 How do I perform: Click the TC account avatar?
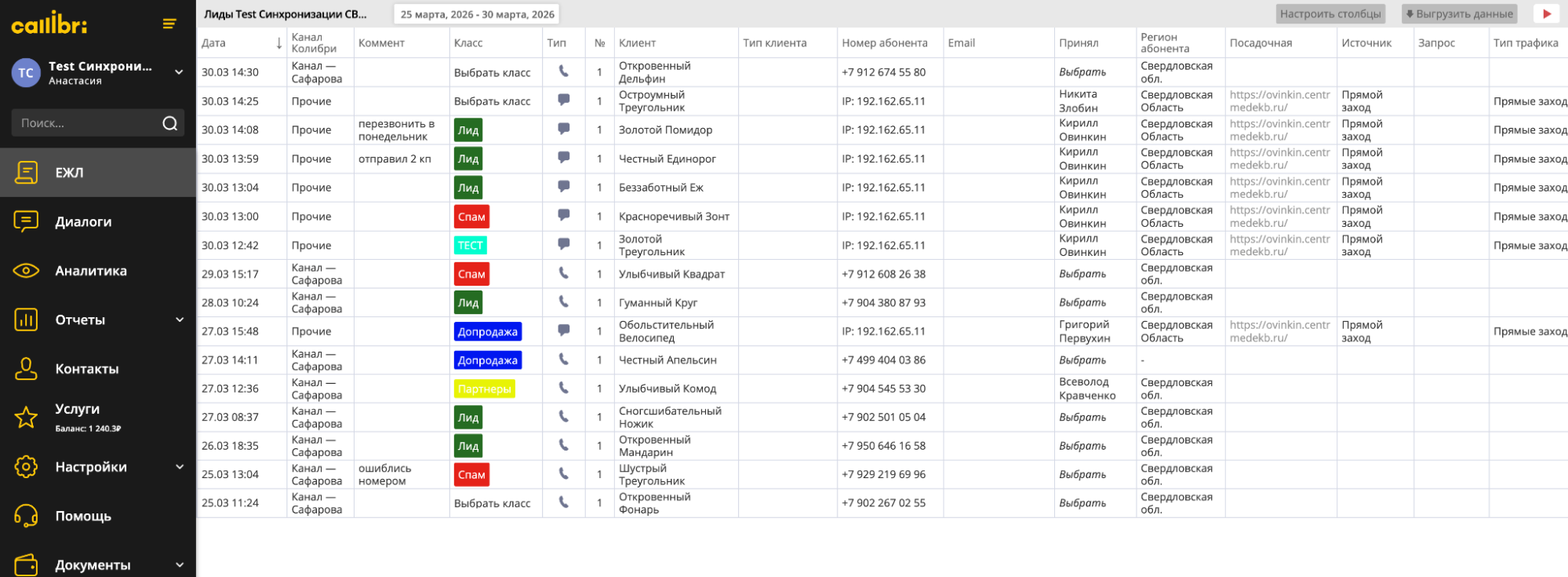click(26, 73)
